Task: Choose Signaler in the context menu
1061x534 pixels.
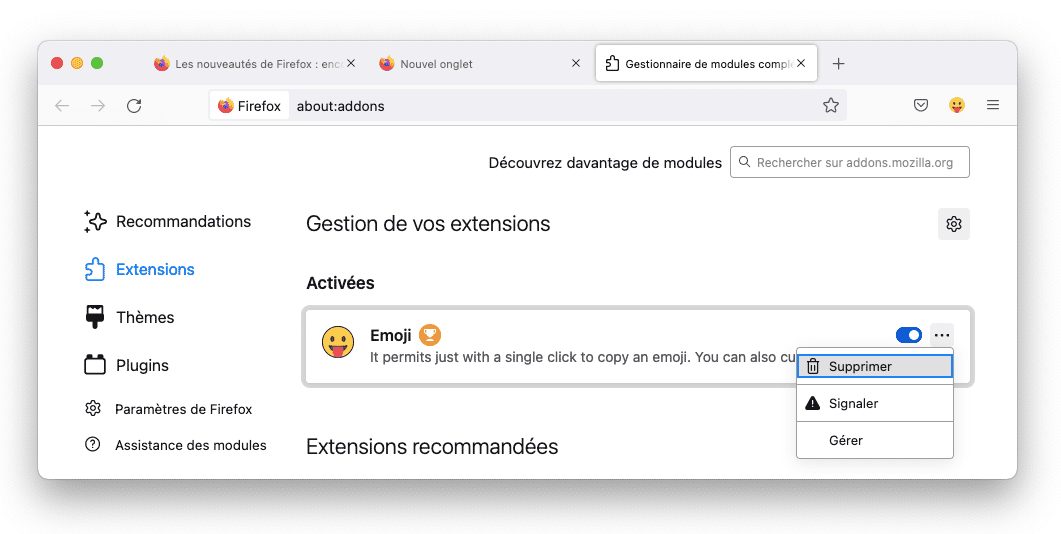Action: (875, 403)
